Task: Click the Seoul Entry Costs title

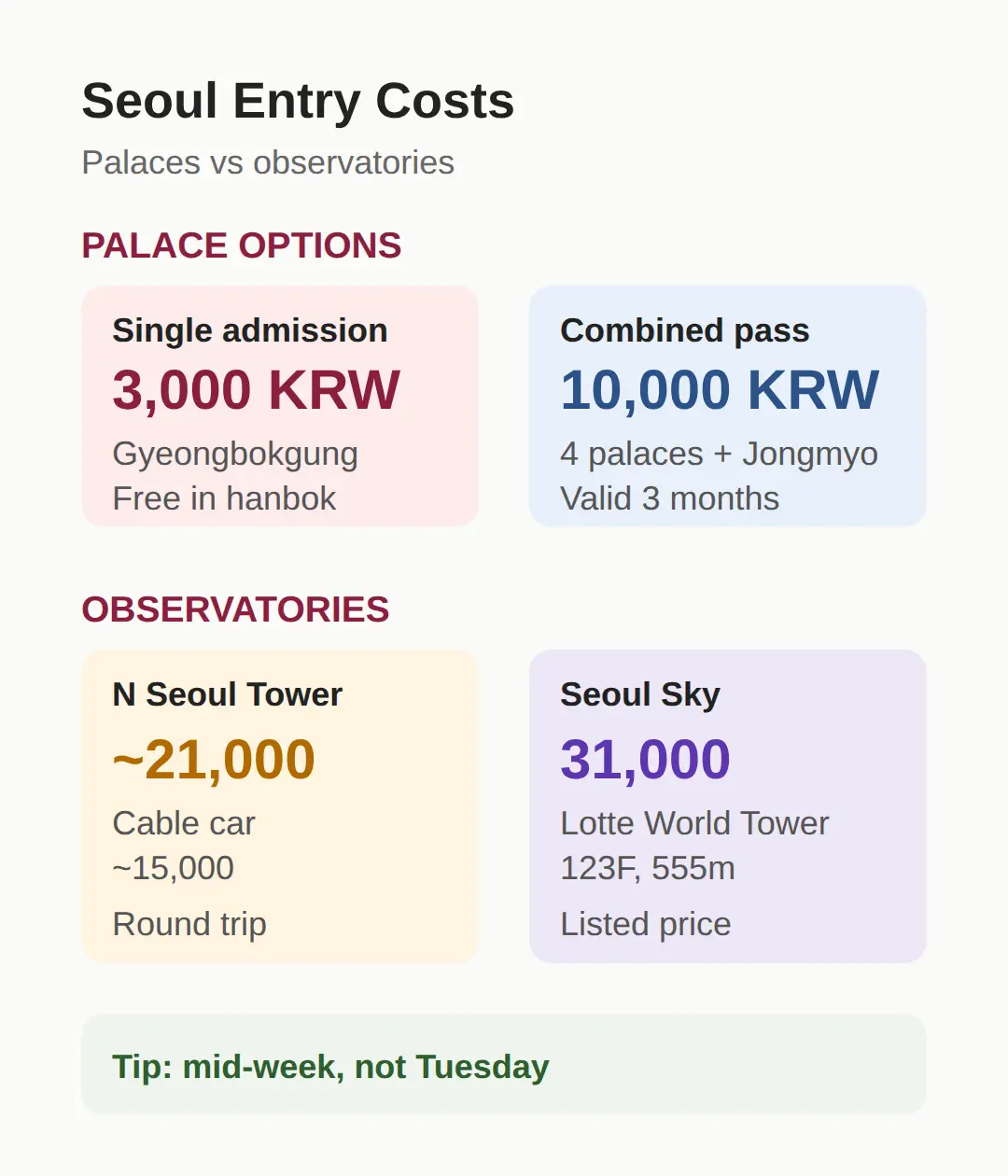Action: [298, 101]
